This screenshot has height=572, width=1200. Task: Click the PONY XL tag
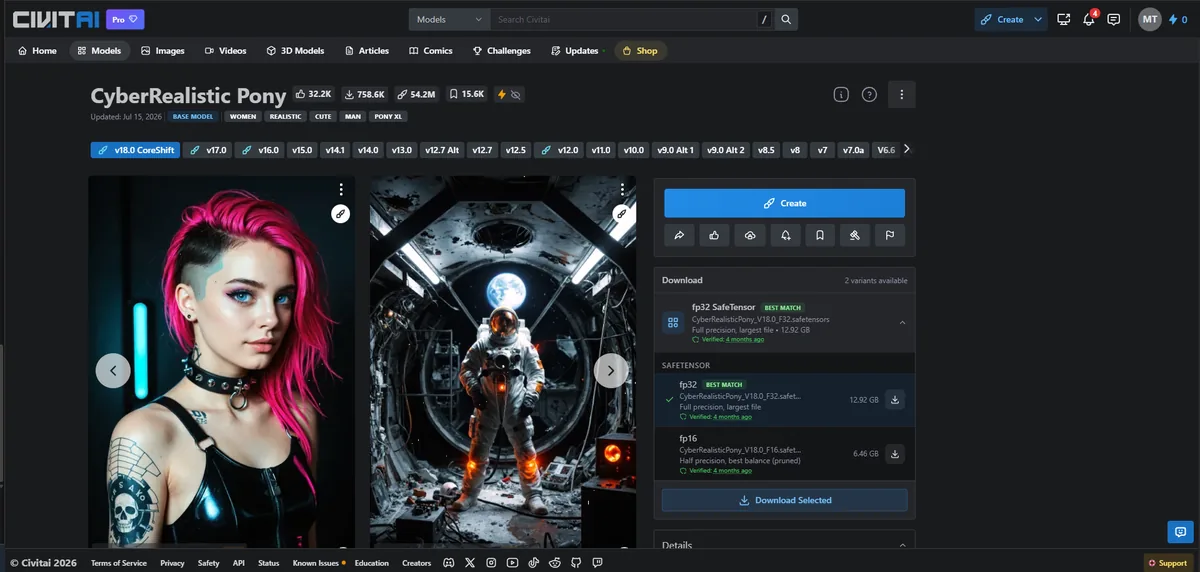388,116
